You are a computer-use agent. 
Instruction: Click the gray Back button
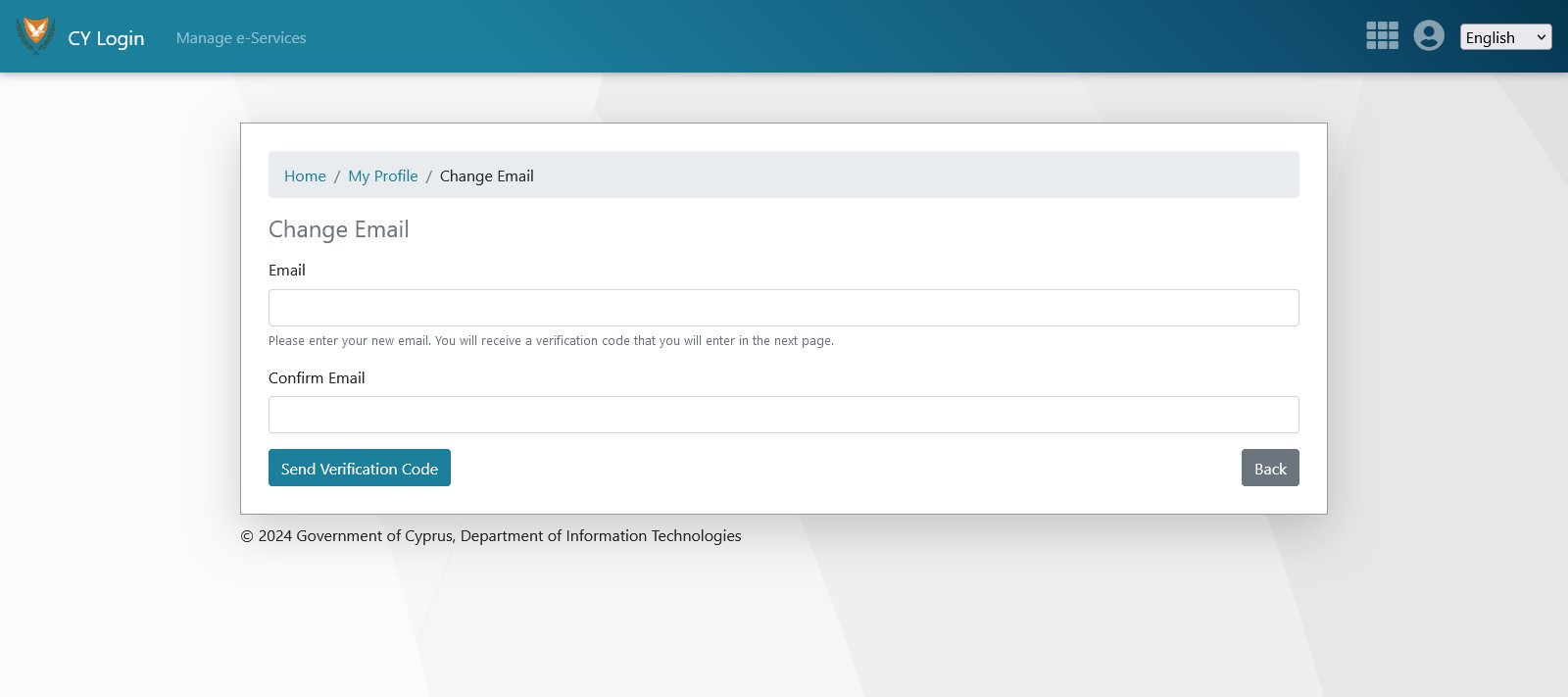(1269, 469)
